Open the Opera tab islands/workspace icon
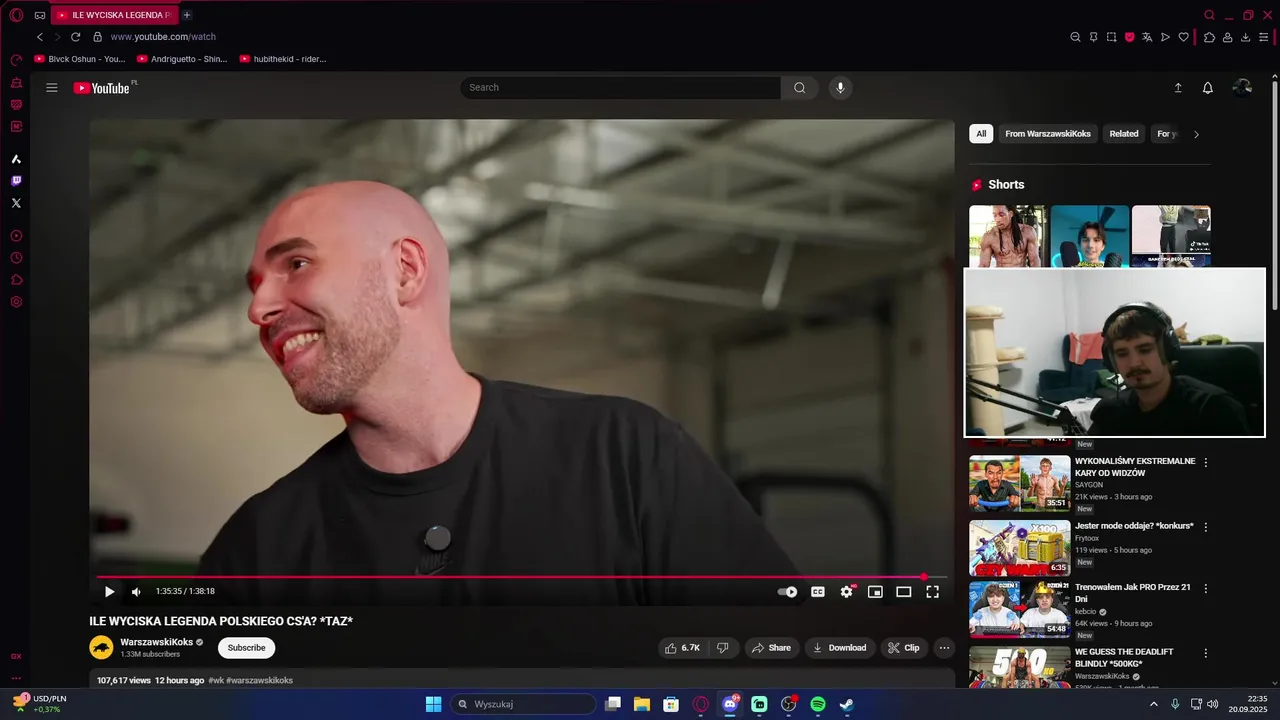Screen dimensions: 1280x720 coord(40,15)
